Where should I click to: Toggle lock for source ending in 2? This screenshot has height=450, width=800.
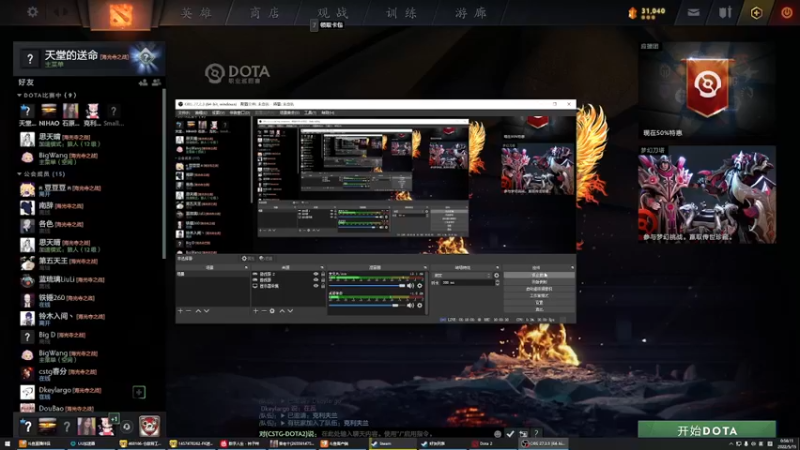pos(322,274)
